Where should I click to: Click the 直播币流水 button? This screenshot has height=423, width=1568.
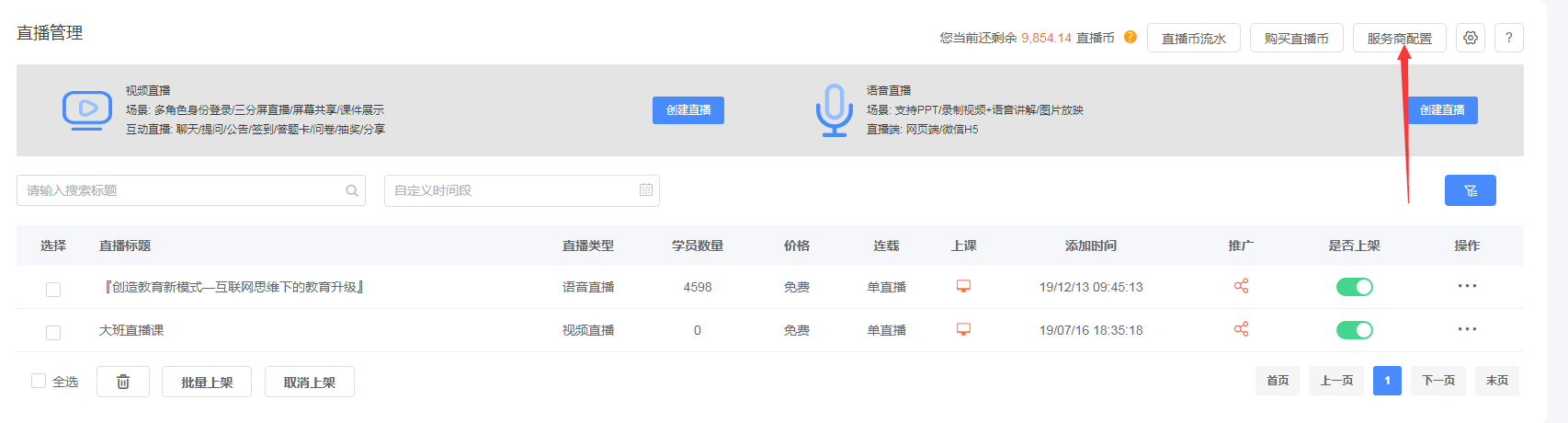[1194, 38]
